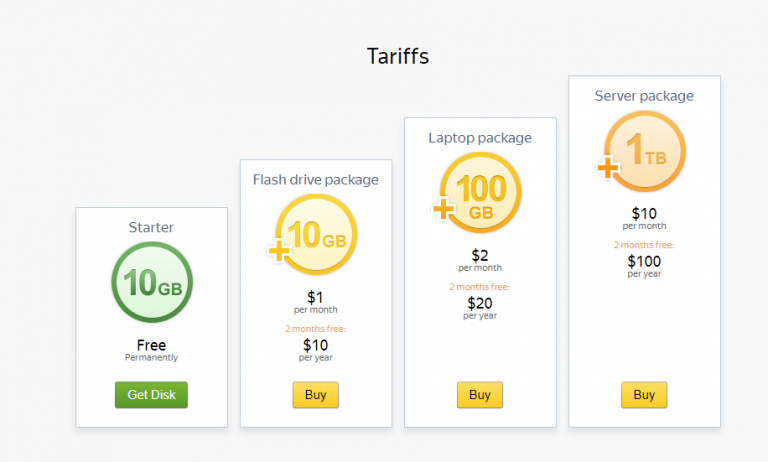Select the Server package title
Image resolution: width=768 pixels, height=462 pixels.
coord(644,96)
